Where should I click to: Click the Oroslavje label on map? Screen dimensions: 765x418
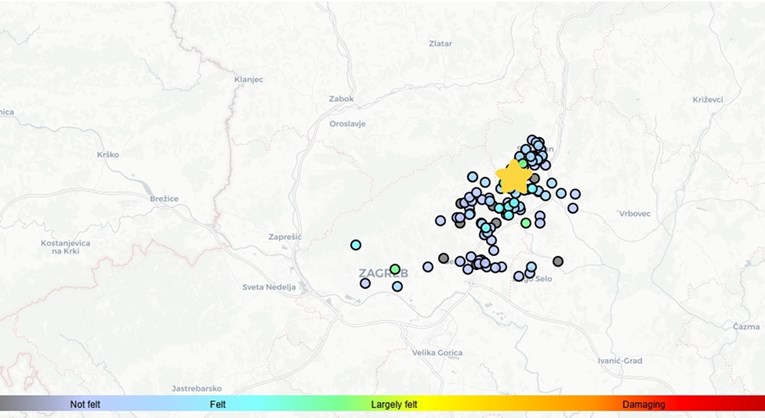pos(347,124)
